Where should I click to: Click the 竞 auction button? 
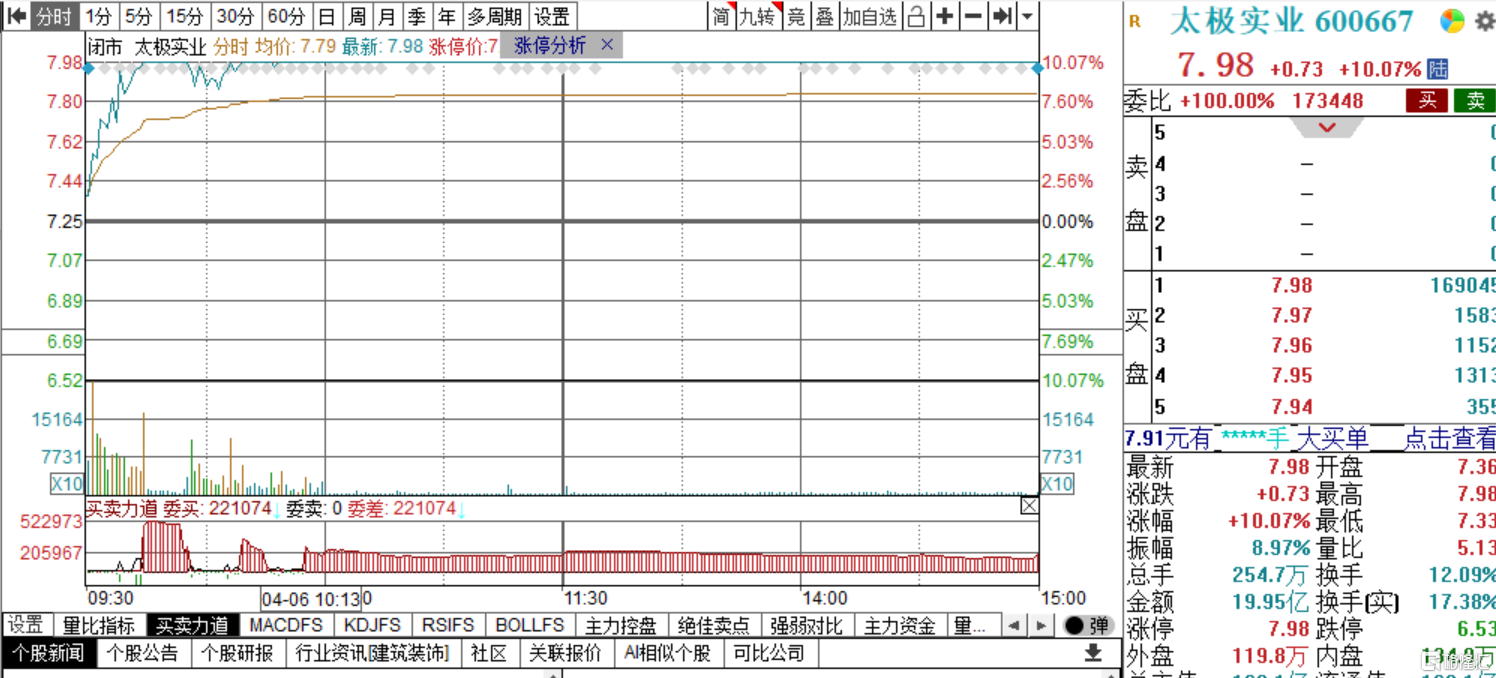pyautogui.click(x=796, y=16)
